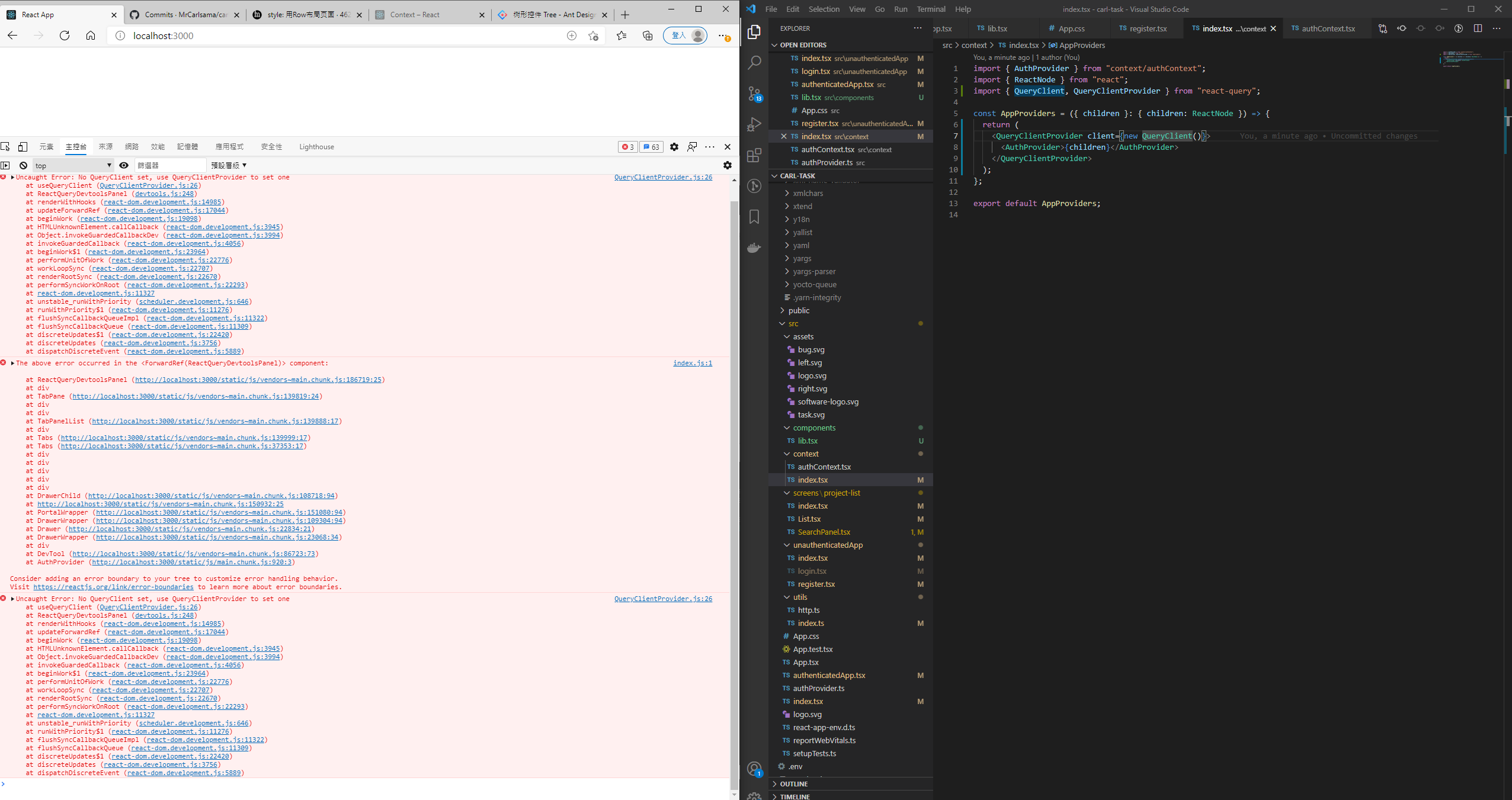This screenshot has width=1512, height=800.
Task: Toggle console sidebar panel icon
Action: coord(5,165)
